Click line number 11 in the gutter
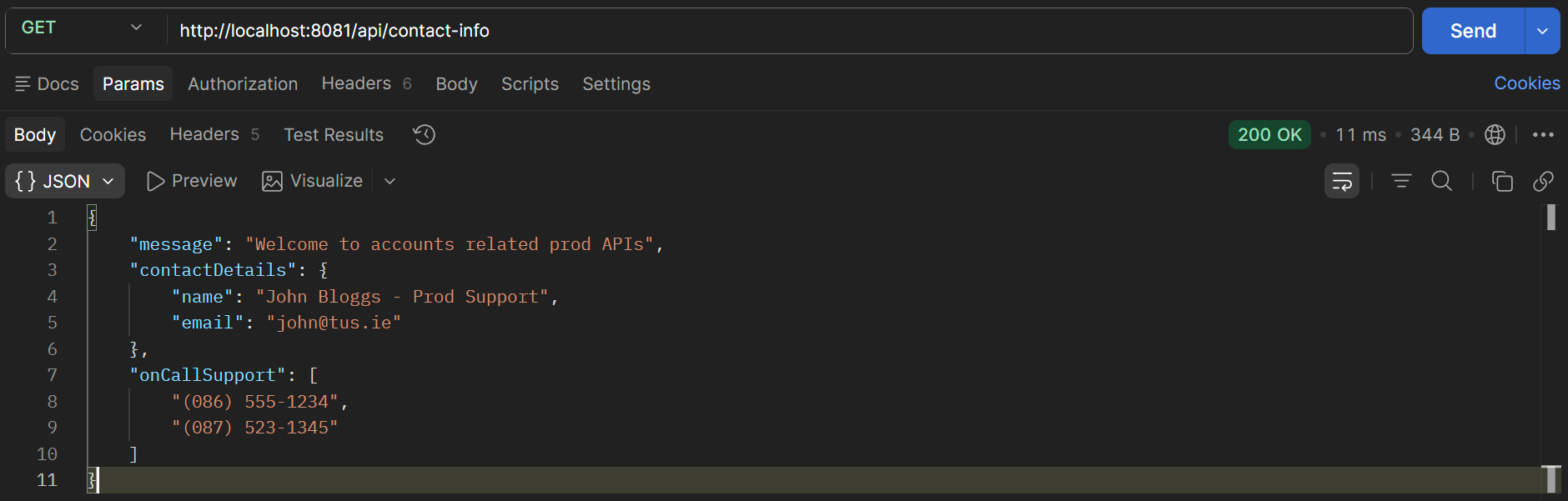Image resolution: width=1568 pixels, height=501 pixels. [47, 480]
